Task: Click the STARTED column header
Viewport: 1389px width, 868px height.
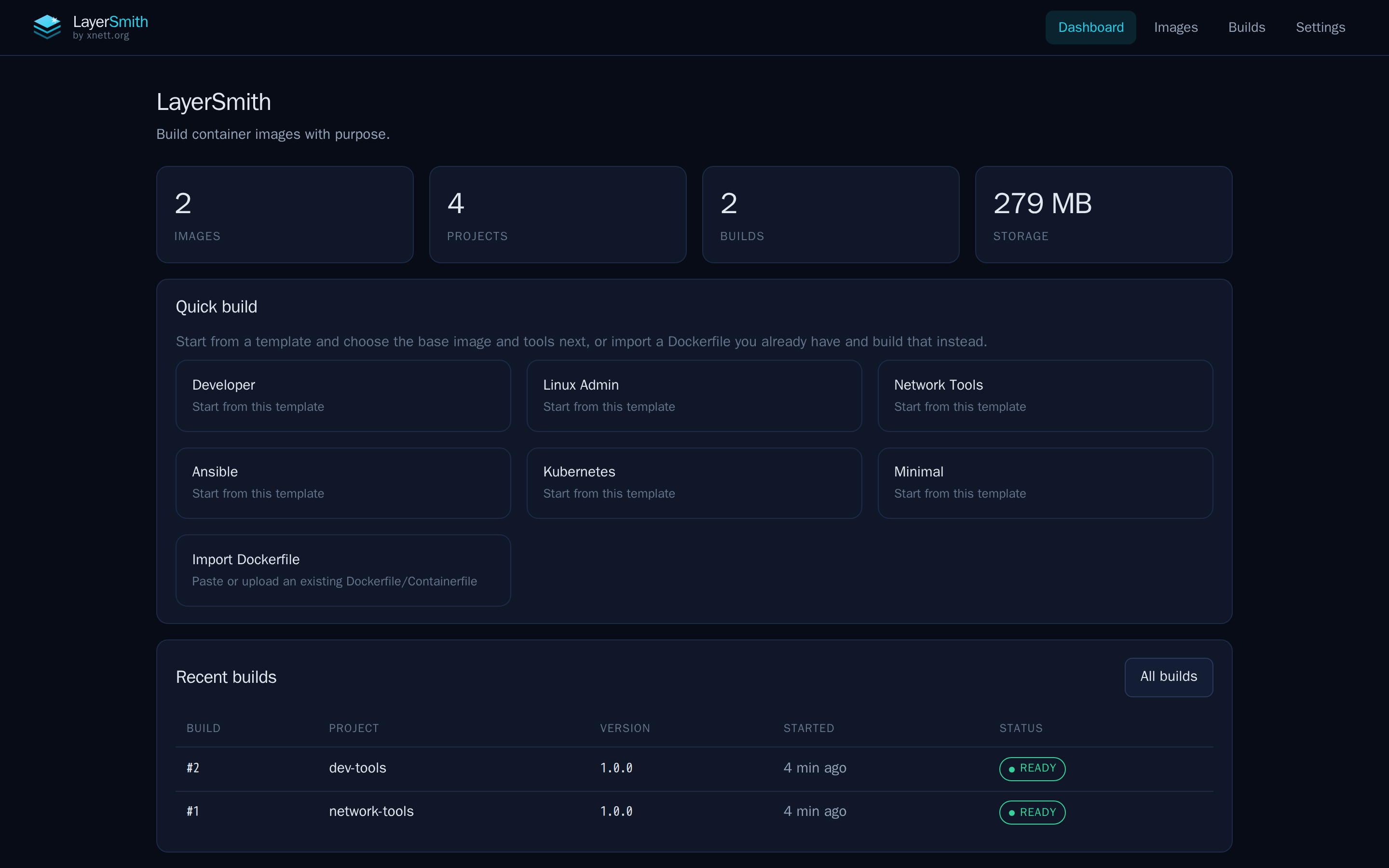Action: tap(809, 728)
